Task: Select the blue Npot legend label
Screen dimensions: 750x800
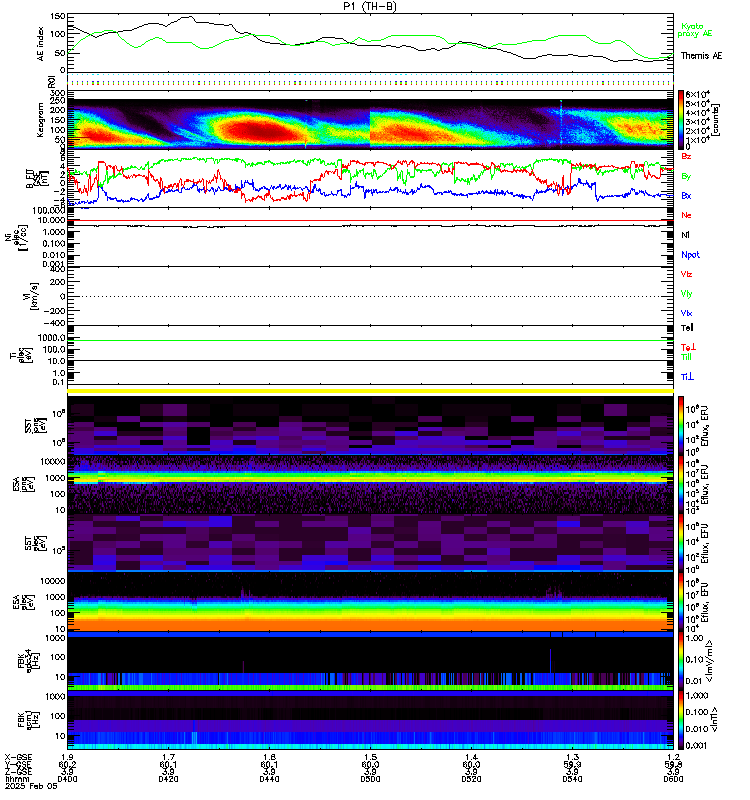Action: [690, 255]
